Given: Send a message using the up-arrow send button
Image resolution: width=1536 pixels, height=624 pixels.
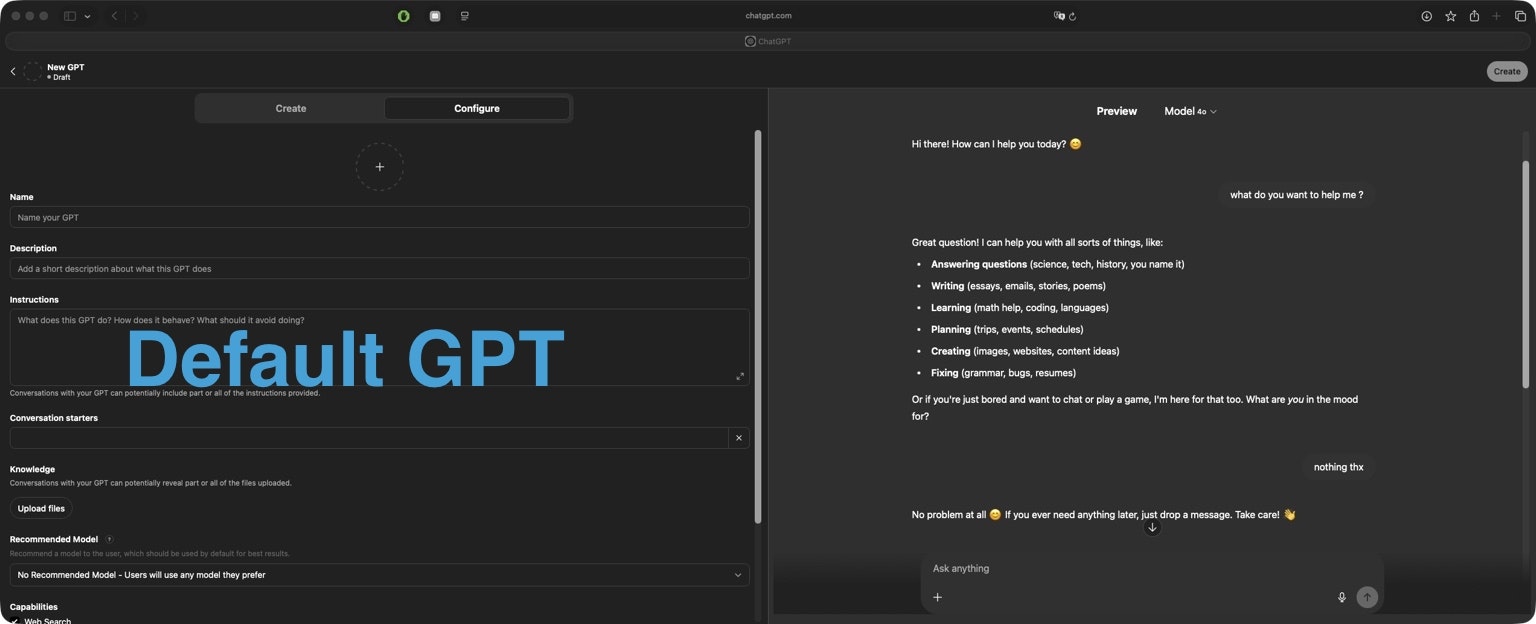Looking at the screenshot, I should (x=1367, y=596).
